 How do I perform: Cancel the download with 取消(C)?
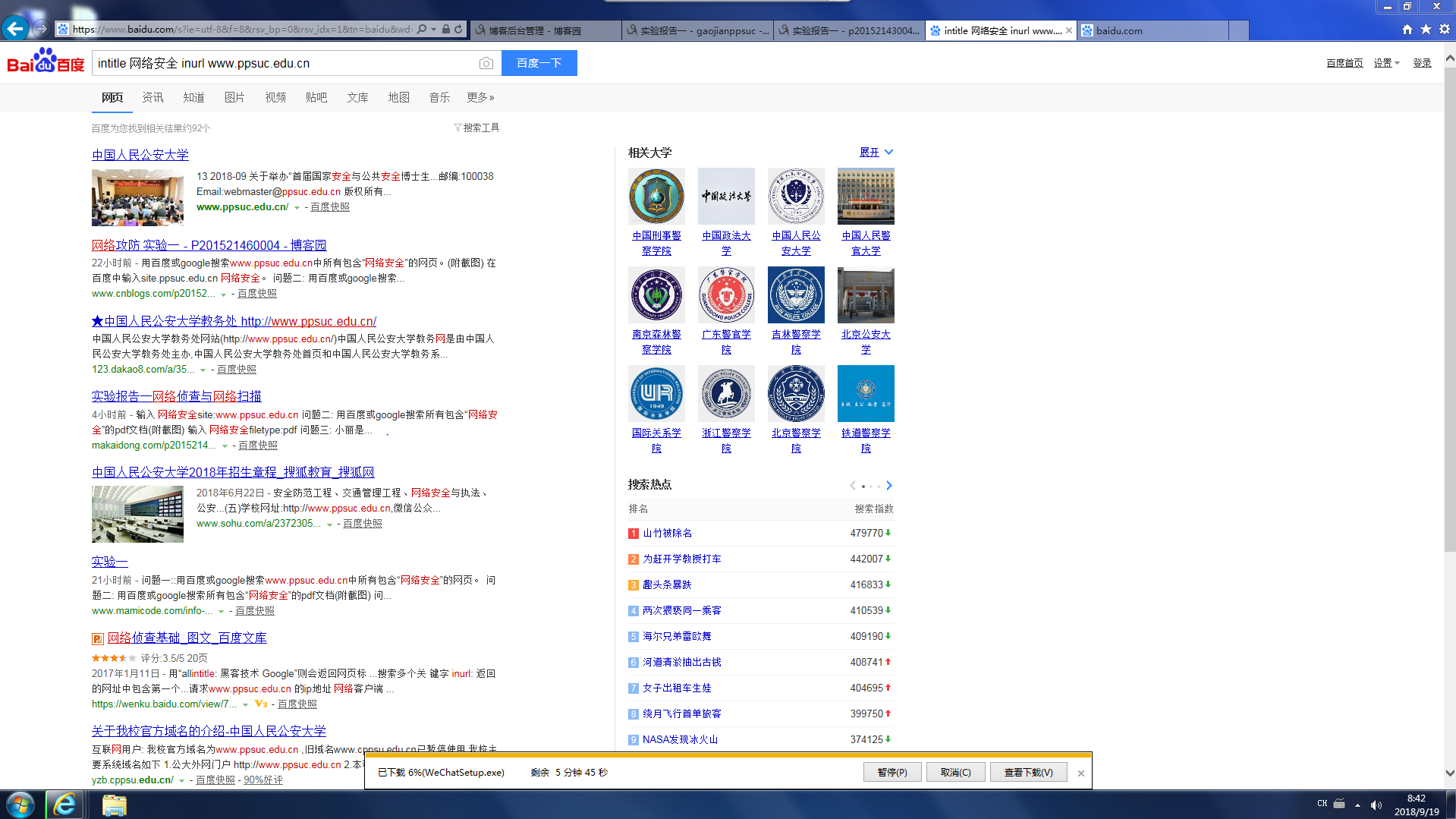pyautogui.click(x=955, y=772)
